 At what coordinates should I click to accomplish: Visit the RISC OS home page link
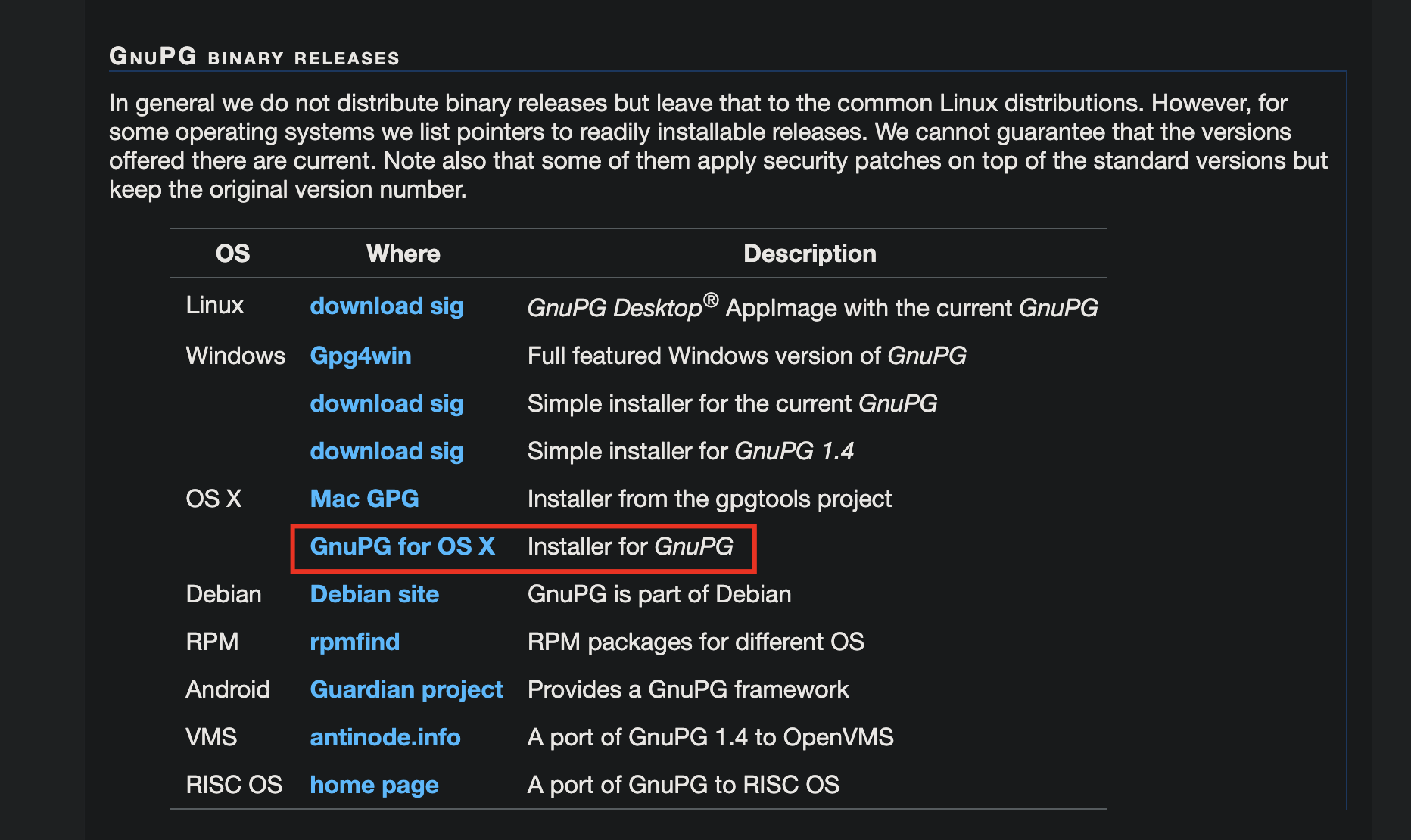(x=374, y=785)
